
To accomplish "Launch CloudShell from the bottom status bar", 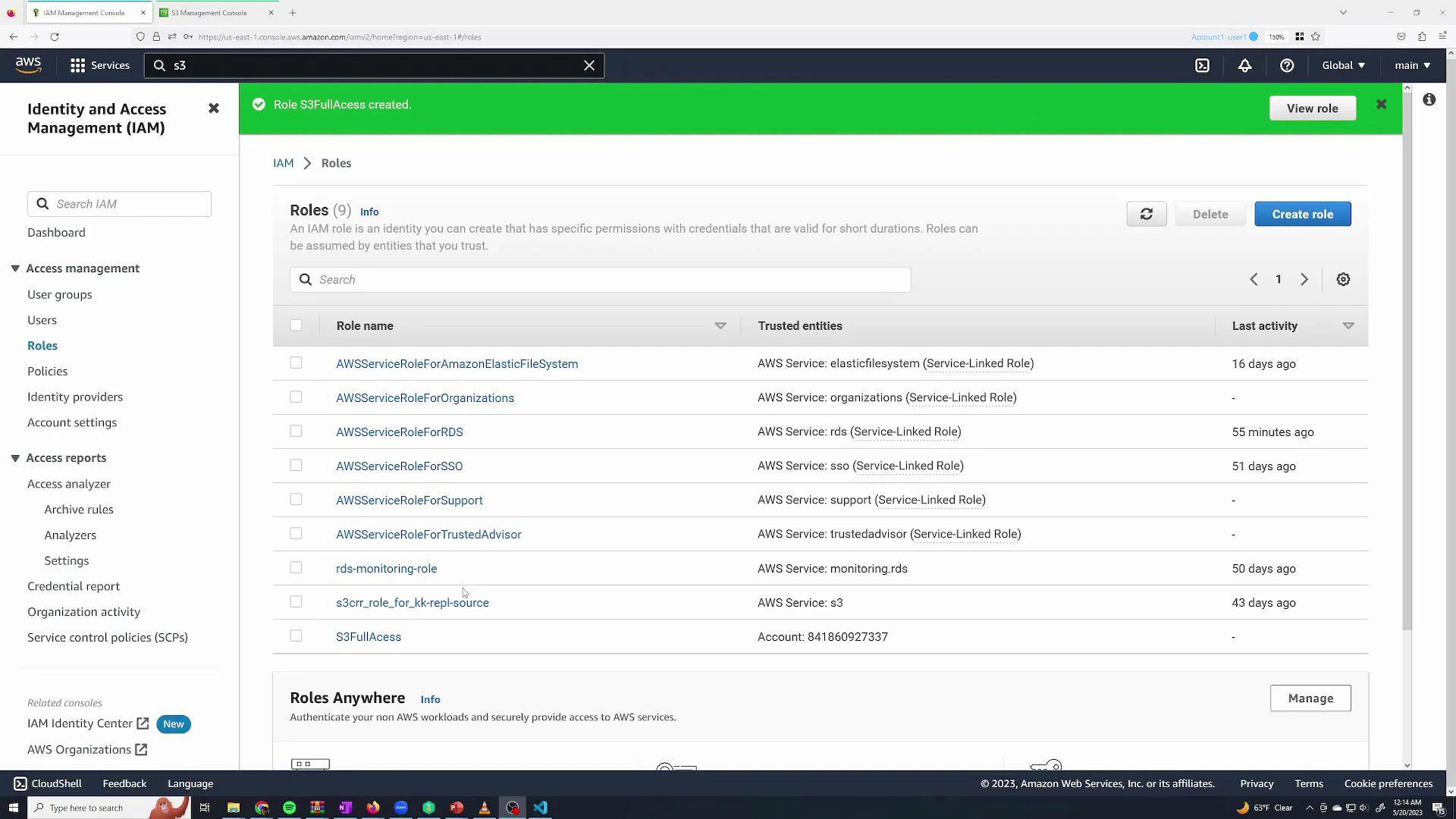I will [x=48, y=783].
